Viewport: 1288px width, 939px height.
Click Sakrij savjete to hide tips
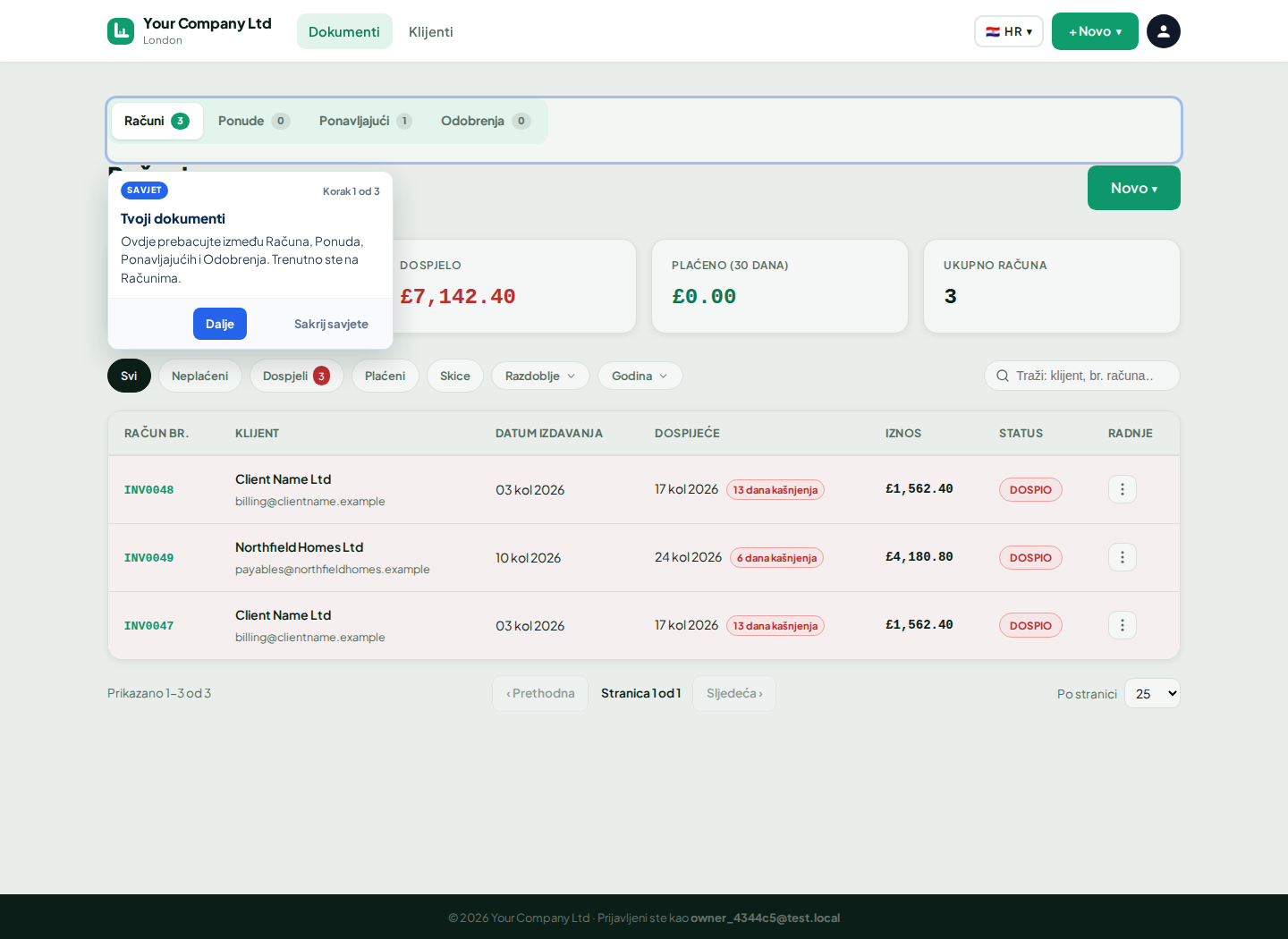coord(331,324)
